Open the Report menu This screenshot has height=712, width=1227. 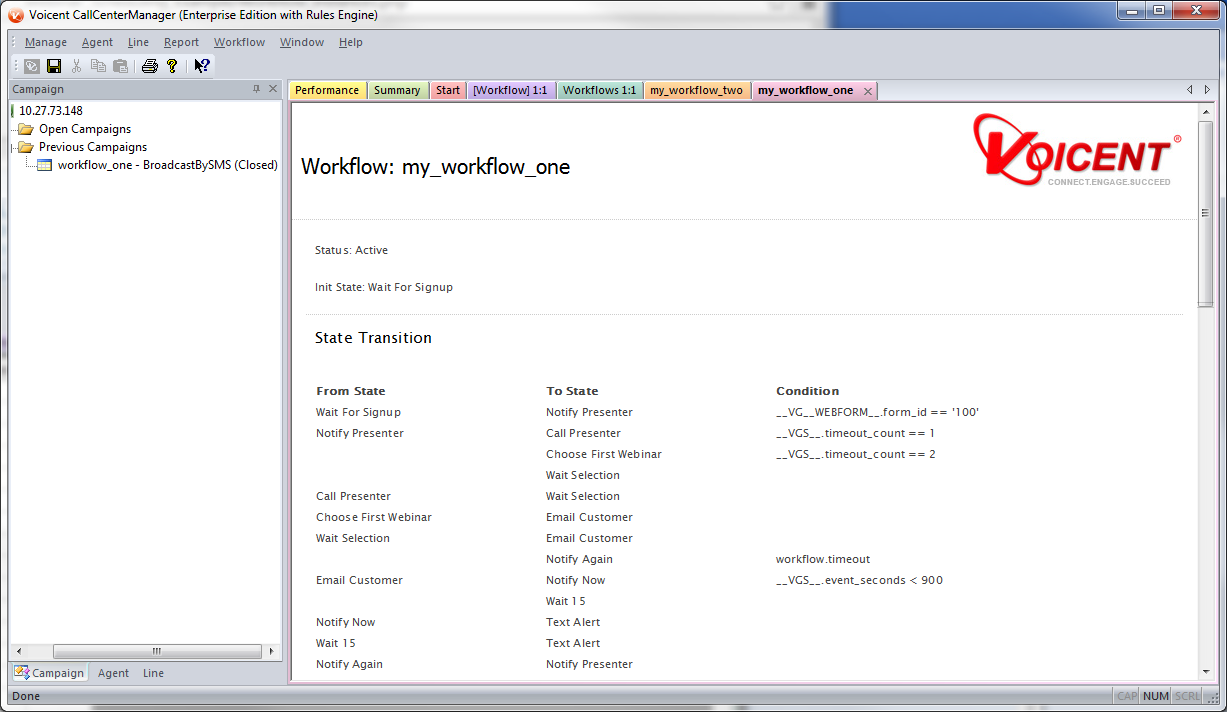(181, 42)
